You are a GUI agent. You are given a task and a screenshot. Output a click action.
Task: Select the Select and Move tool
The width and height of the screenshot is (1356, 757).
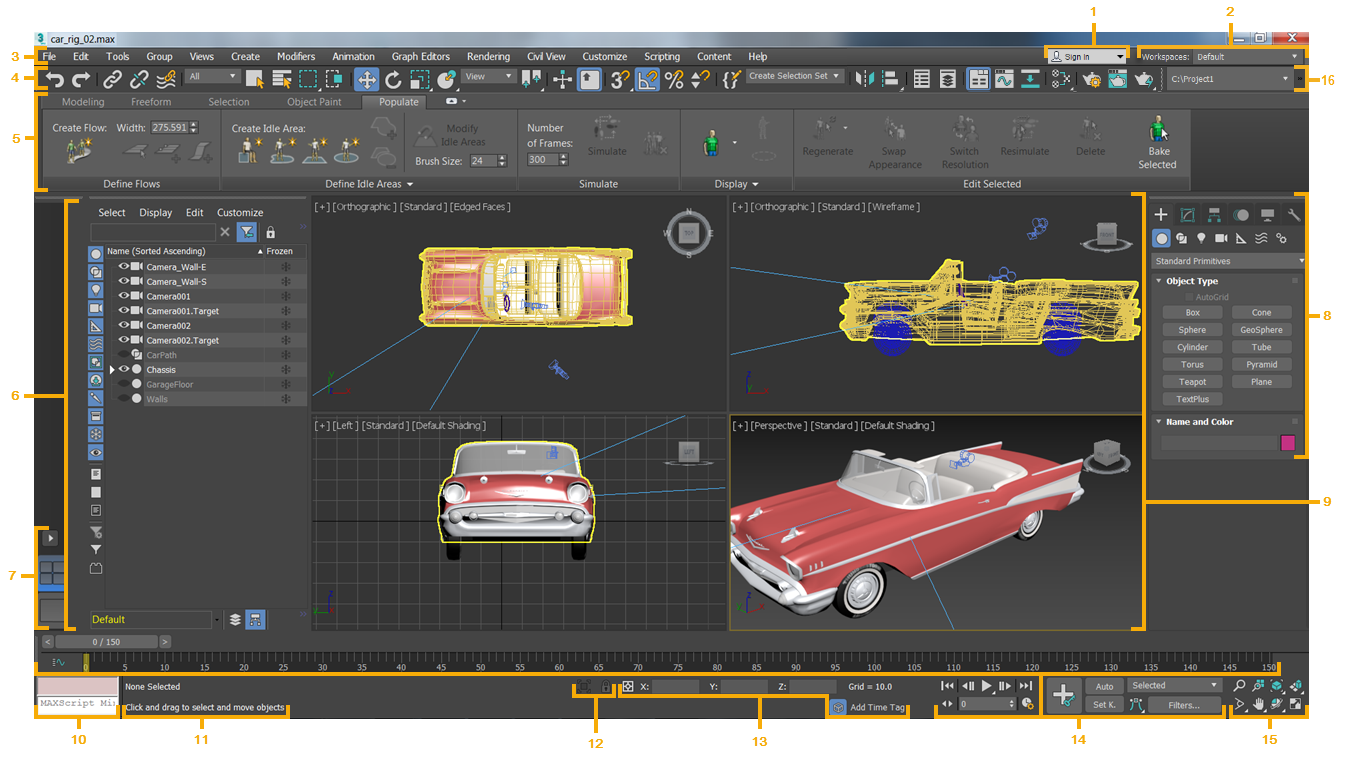click(368, 78)
